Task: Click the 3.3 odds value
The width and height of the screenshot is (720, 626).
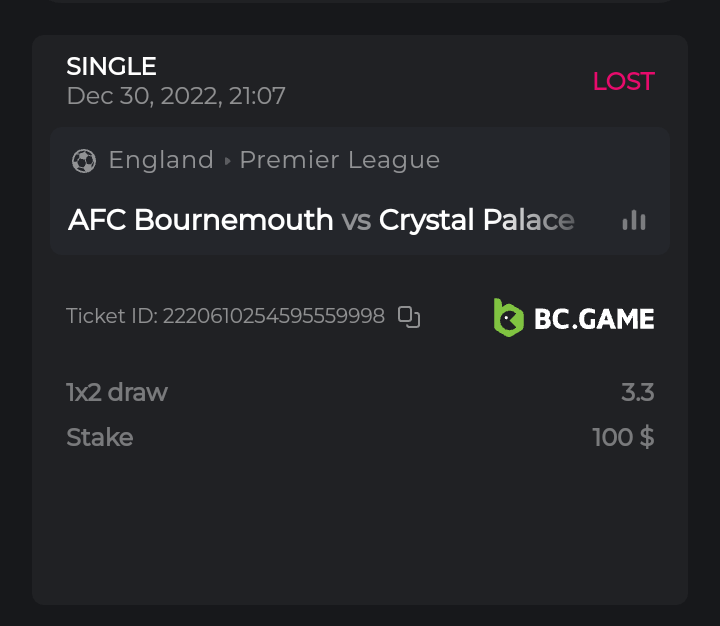Action: click(637, 392)
